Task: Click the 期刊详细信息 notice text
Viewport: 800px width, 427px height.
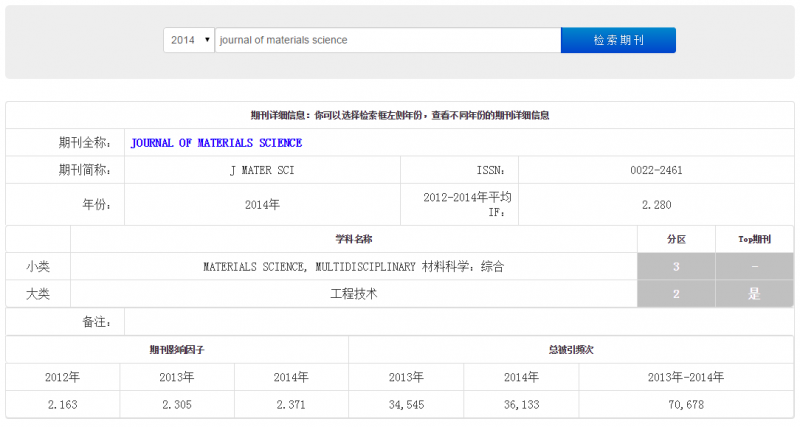Action: click(x=400, y=115)
